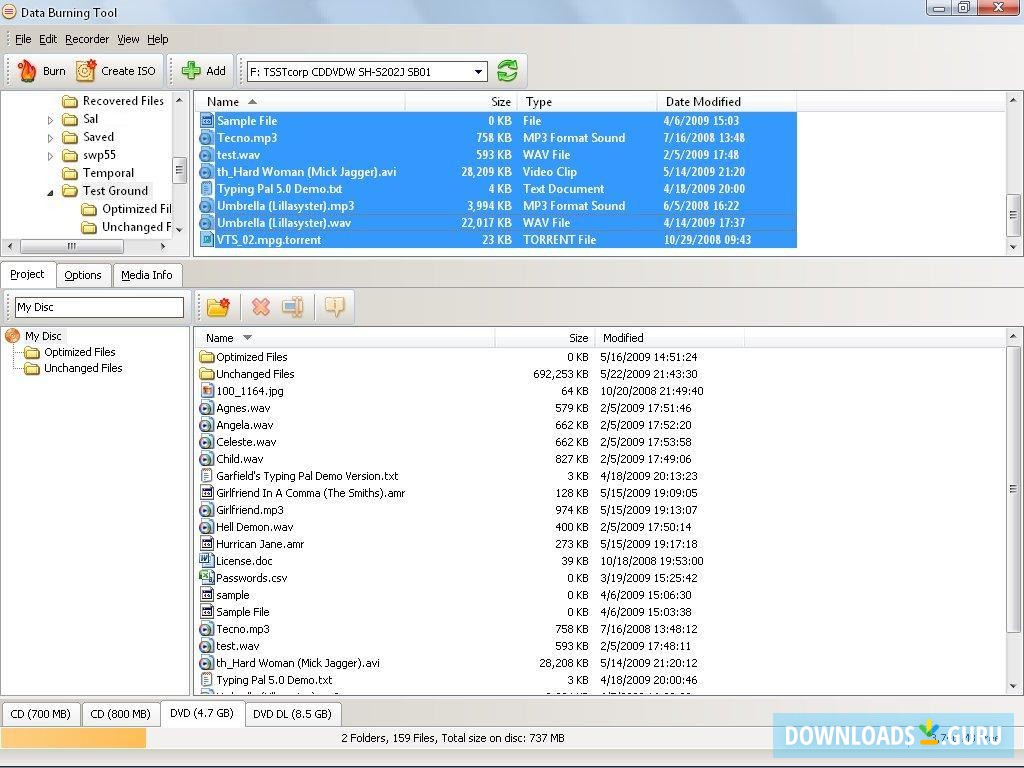Click the New Folder icon in the project toolbar
This screenshot has height=768, width=1024.
[219, 306]
